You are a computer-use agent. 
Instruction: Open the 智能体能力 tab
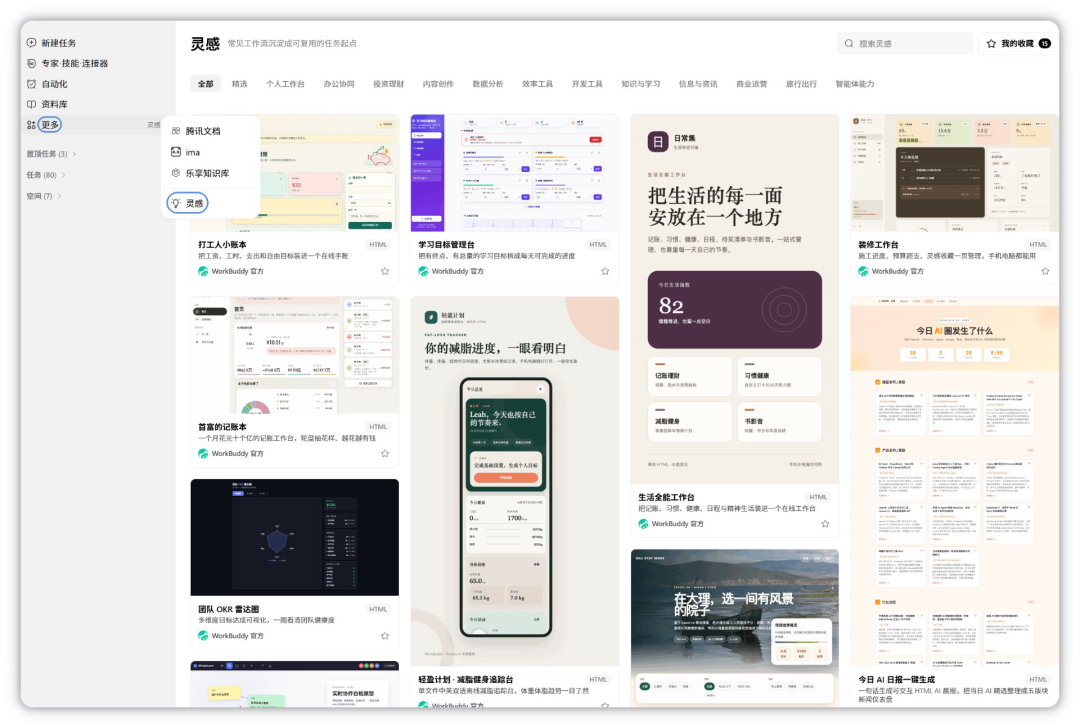(x=855, y=84)
